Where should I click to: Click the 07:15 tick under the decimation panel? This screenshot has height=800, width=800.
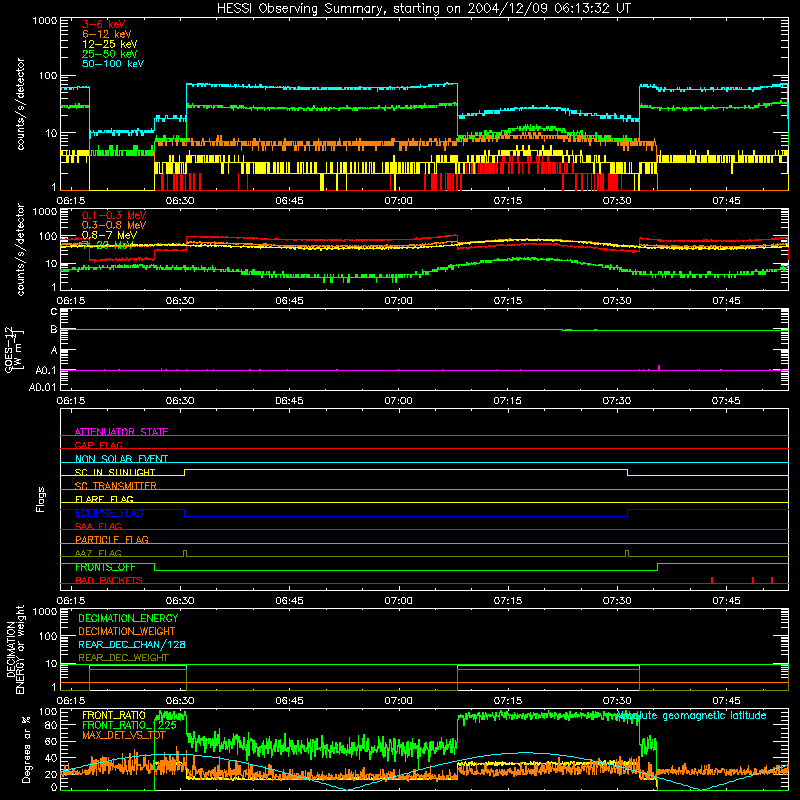click(x=508, y=701)
